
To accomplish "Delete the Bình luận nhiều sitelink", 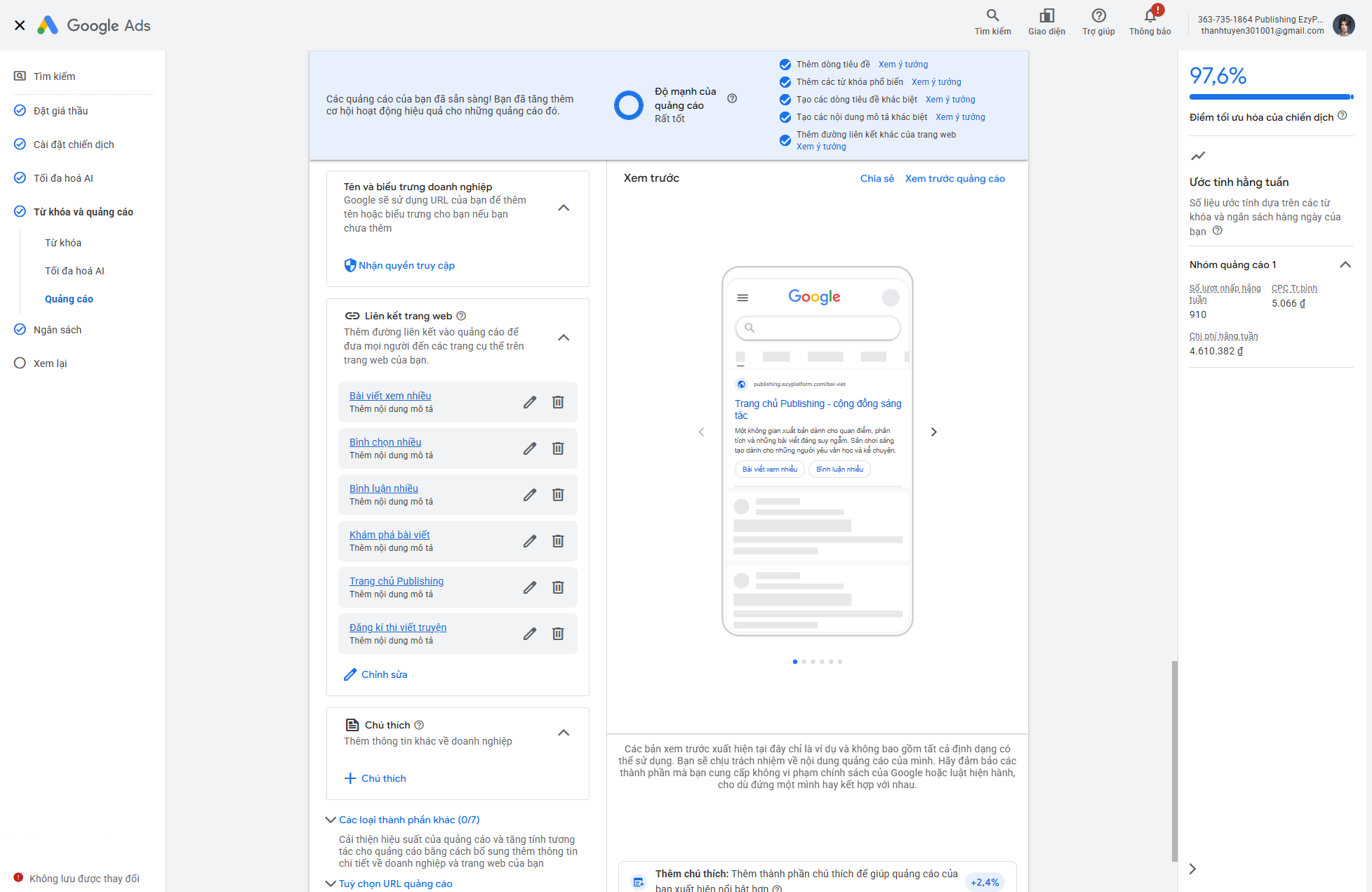I will (558, 495).
